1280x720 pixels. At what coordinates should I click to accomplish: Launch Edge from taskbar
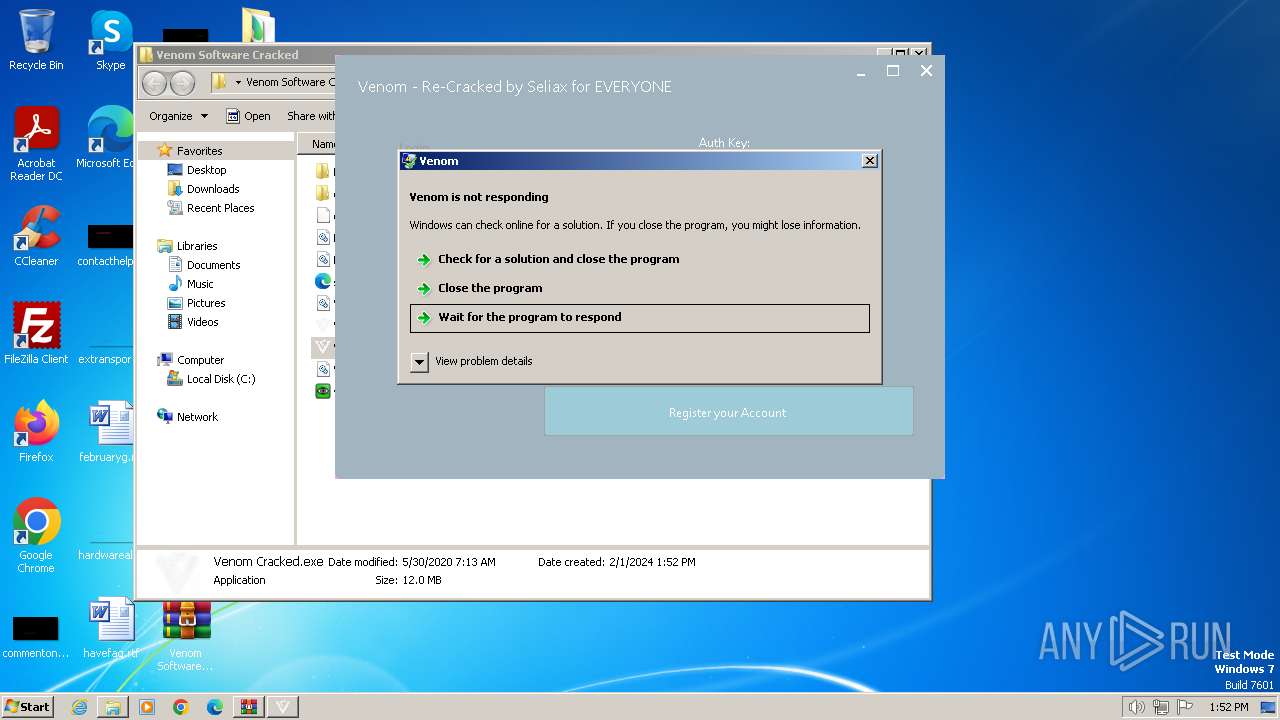coord(215,707)
